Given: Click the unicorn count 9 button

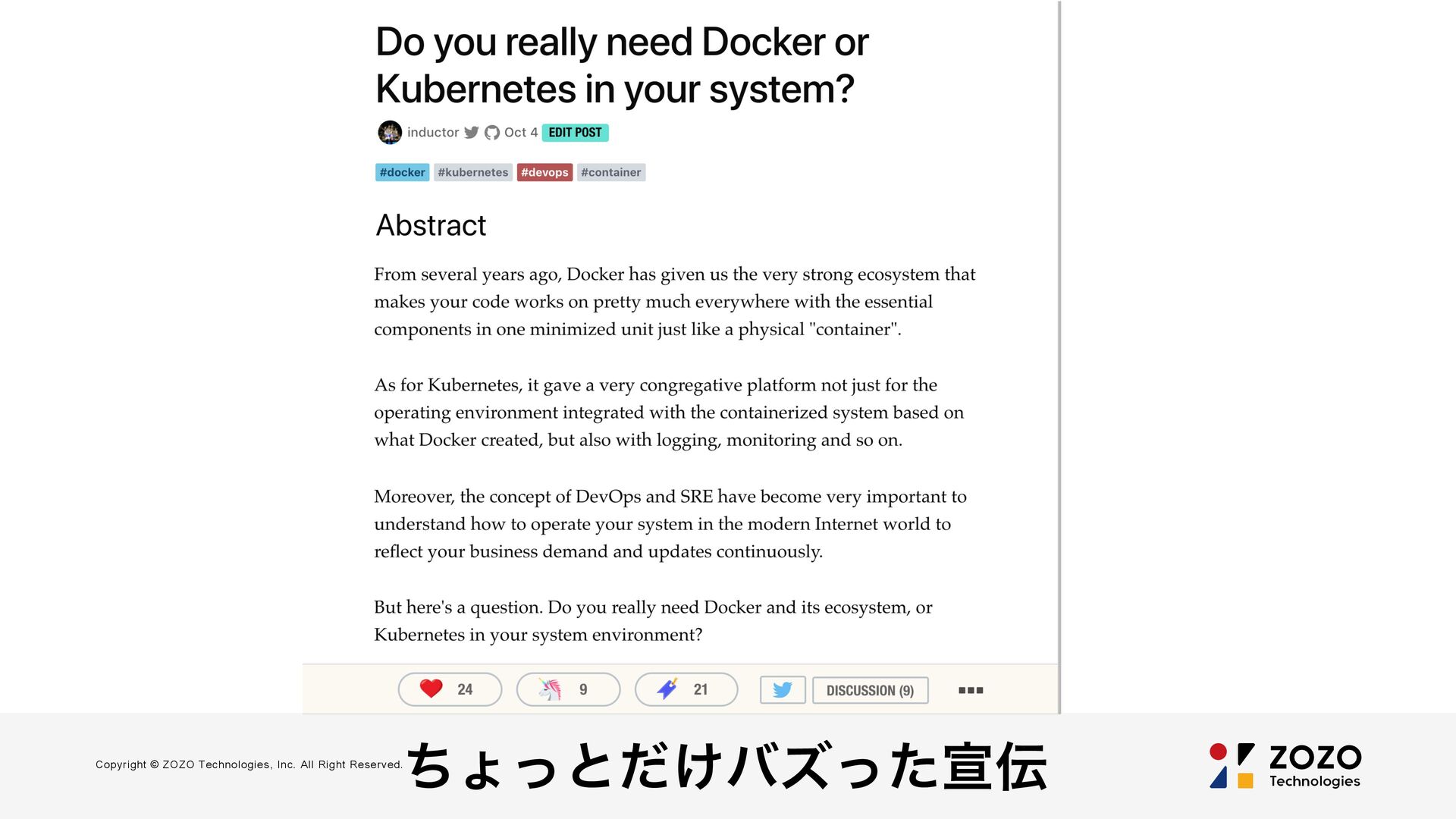Looking at the screenshot, I should (x=568, y=689).
